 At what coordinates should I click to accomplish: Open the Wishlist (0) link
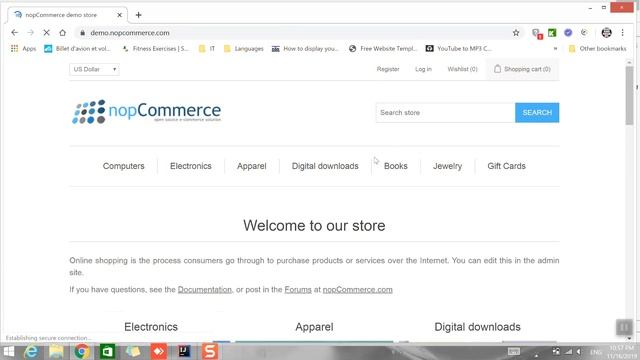pyautogui.click(x=462, y=69)
